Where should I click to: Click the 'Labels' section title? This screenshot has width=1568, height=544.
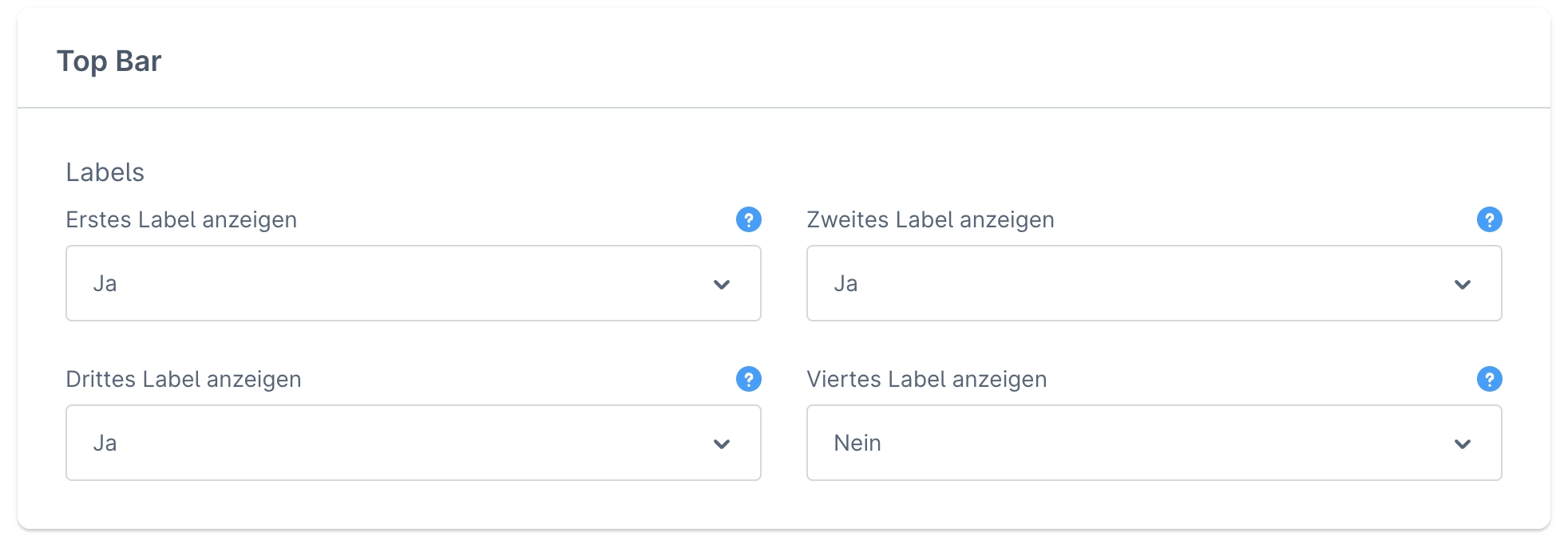[105, 172]
